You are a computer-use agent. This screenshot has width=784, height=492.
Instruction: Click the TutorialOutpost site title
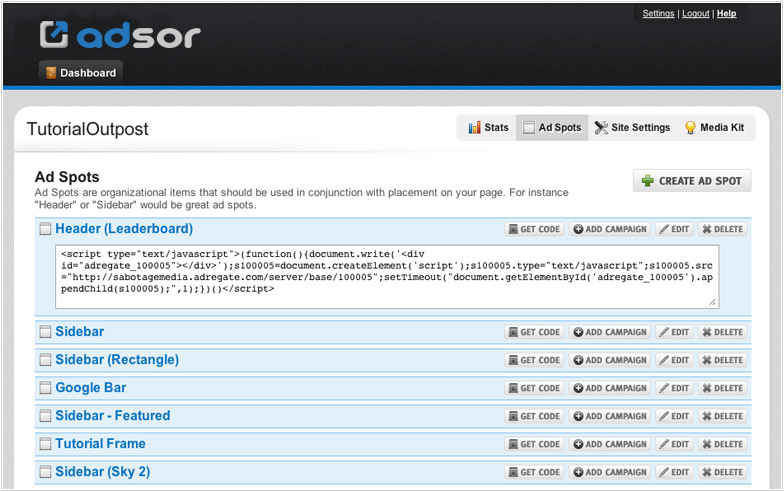click(88, 129)
